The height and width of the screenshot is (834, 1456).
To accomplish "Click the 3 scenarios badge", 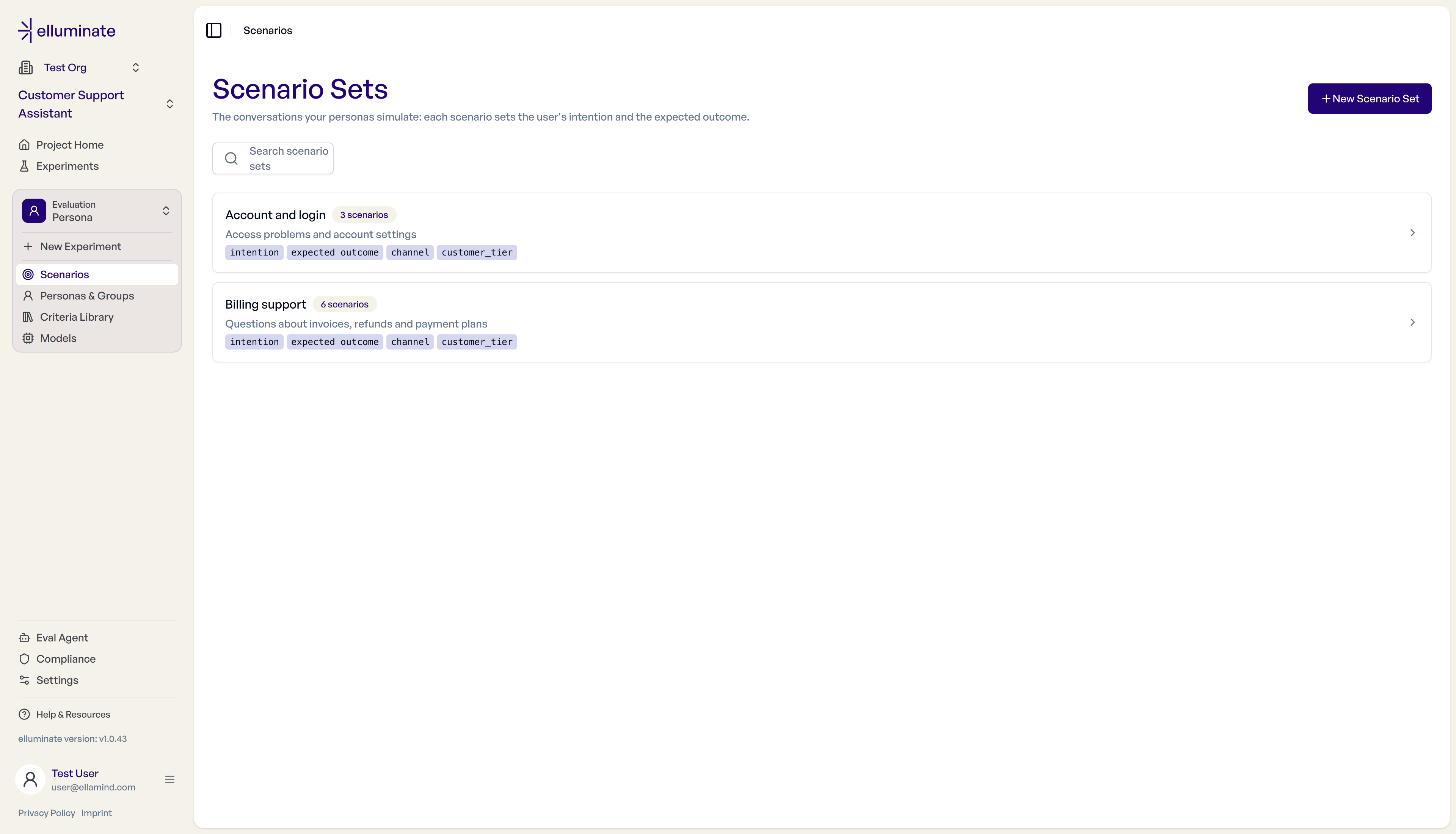I will click(364, 215).
